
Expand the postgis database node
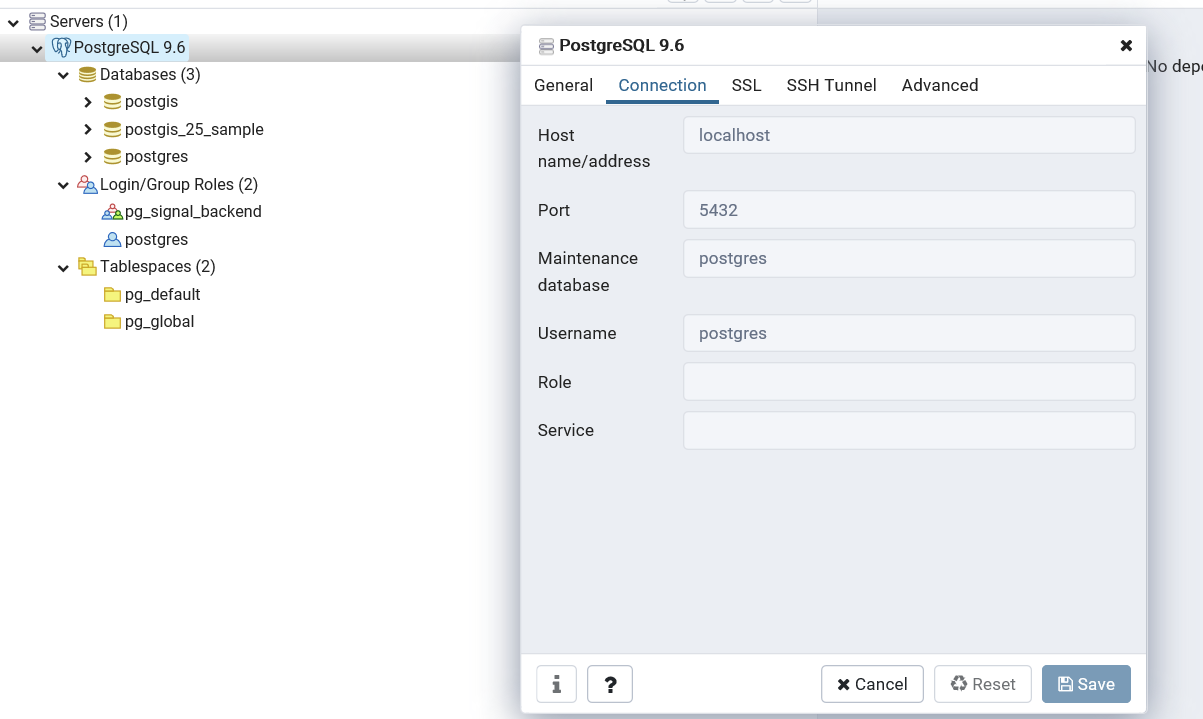pyautogui.click(x=88, y=102)
